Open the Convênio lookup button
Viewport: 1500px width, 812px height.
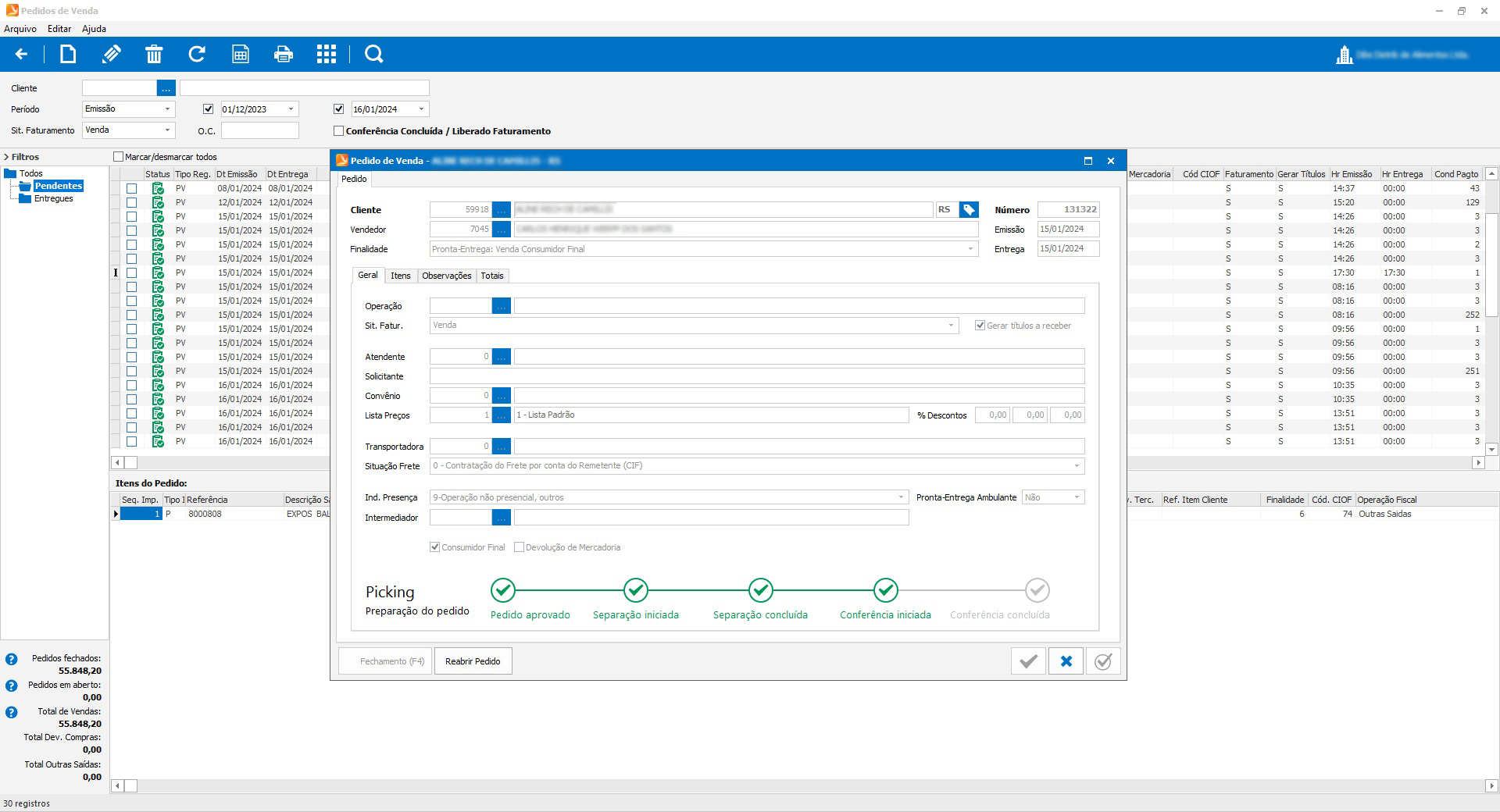pos(502,396)
